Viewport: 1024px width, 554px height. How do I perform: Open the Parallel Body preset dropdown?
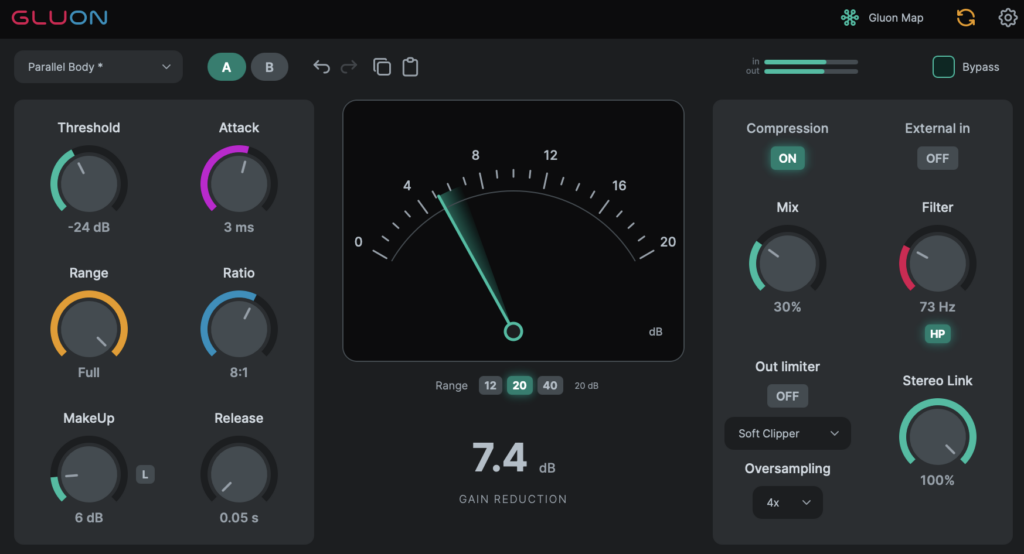click(99, 67)
